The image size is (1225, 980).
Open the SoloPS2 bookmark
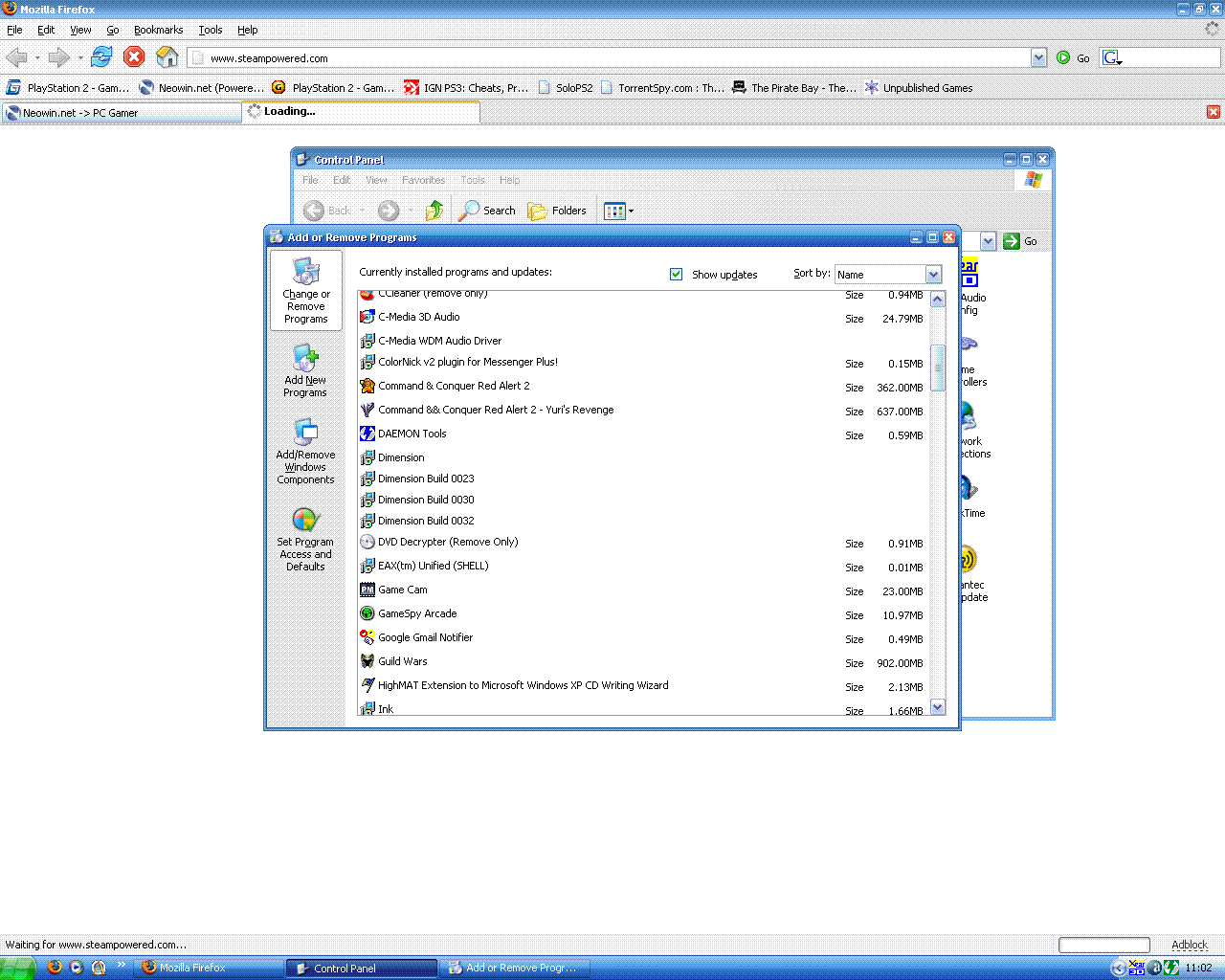point(566,88)
